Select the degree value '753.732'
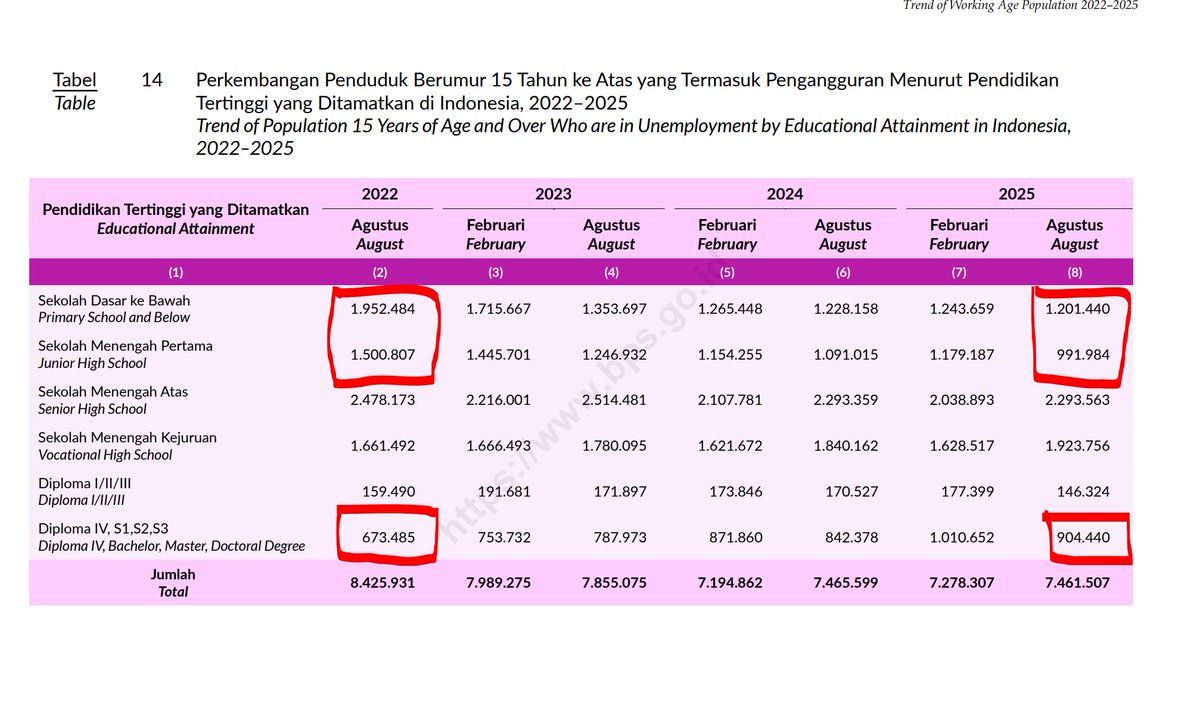Image resolution: width=1200 pixels, height=702 pixels. pos(505,538)
